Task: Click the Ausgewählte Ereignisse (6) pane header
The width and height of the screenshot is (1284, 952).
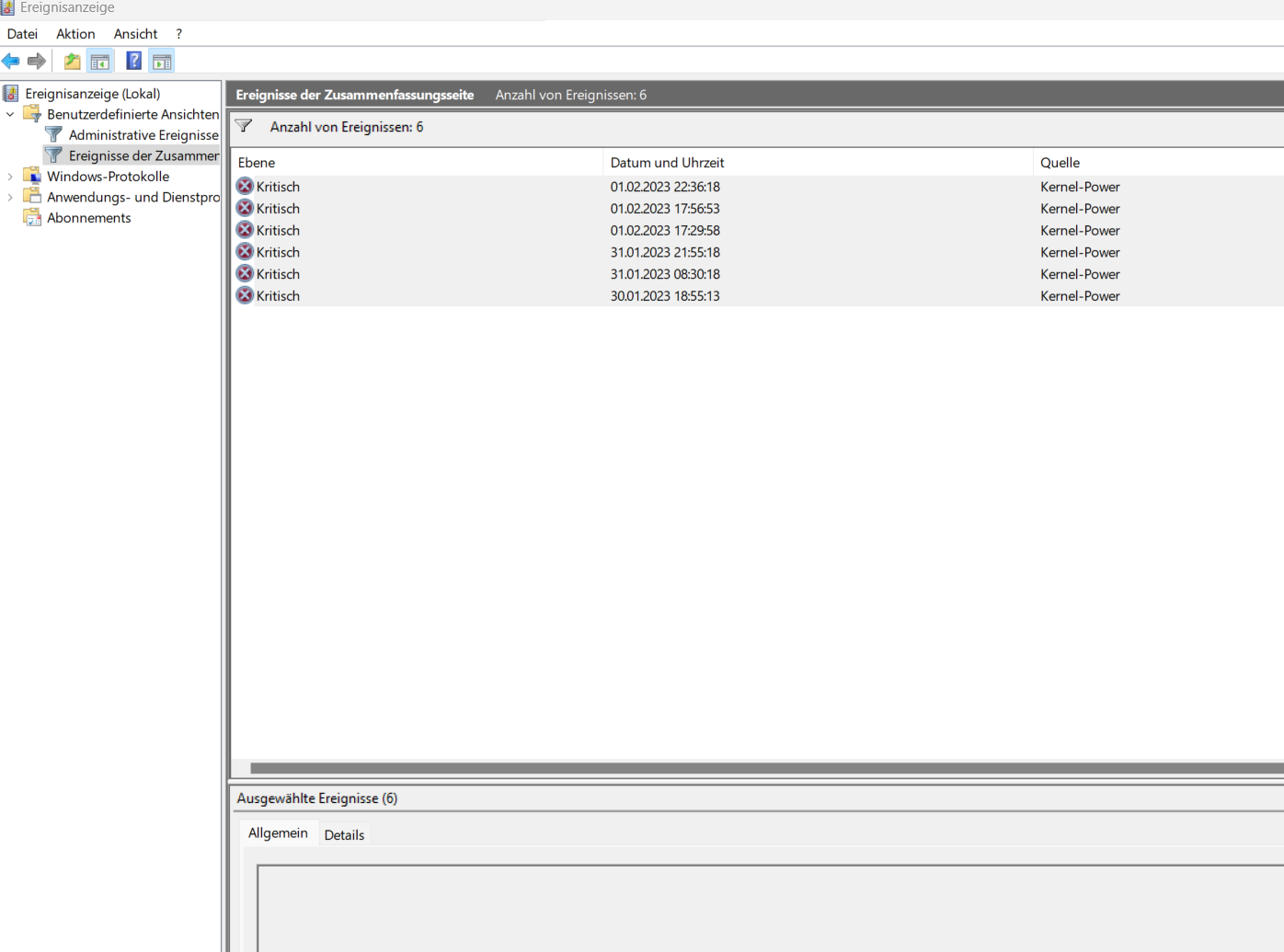Action: (x=317, y=798)
